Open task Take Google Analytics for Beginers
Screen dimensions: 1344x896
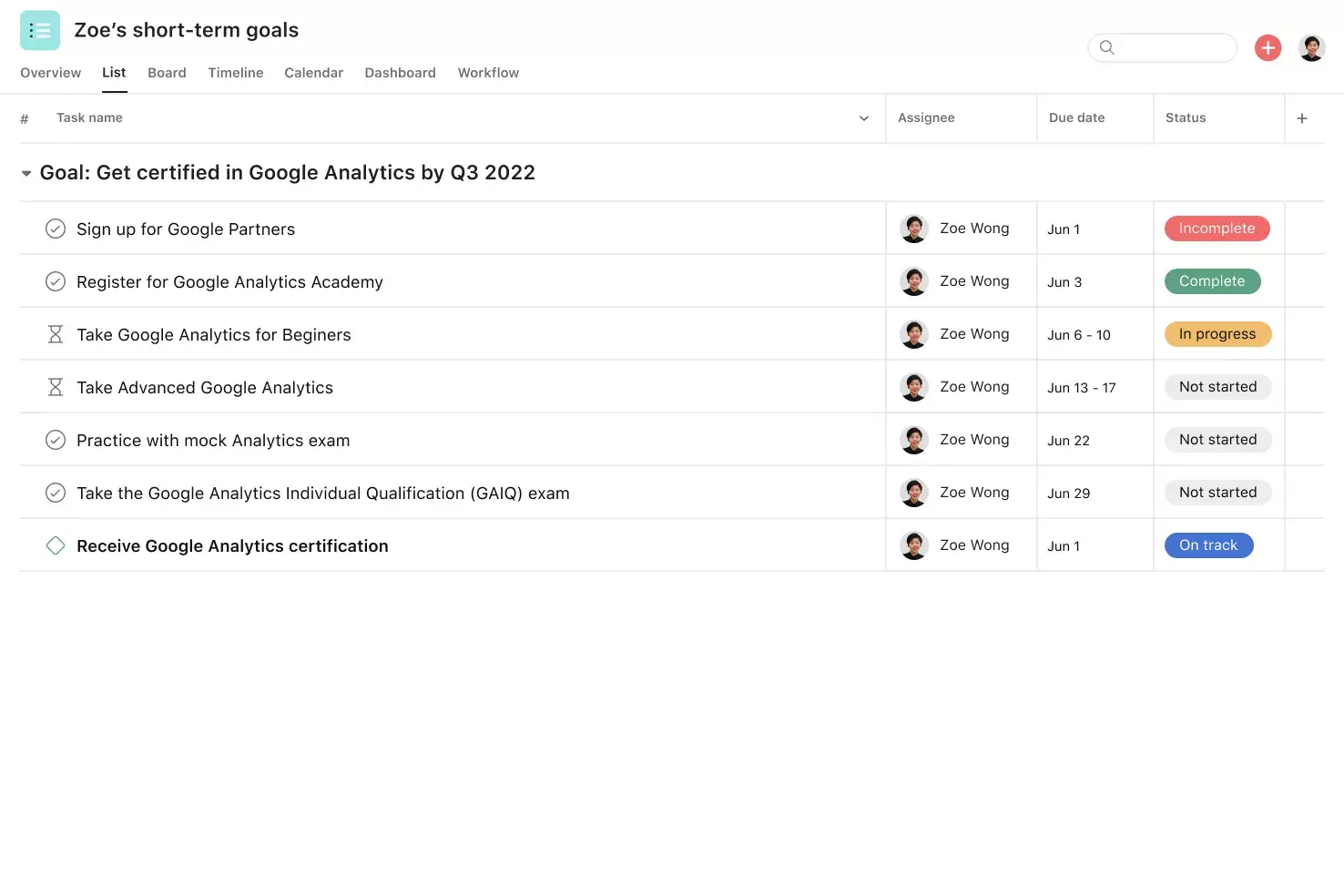(213, 335)
